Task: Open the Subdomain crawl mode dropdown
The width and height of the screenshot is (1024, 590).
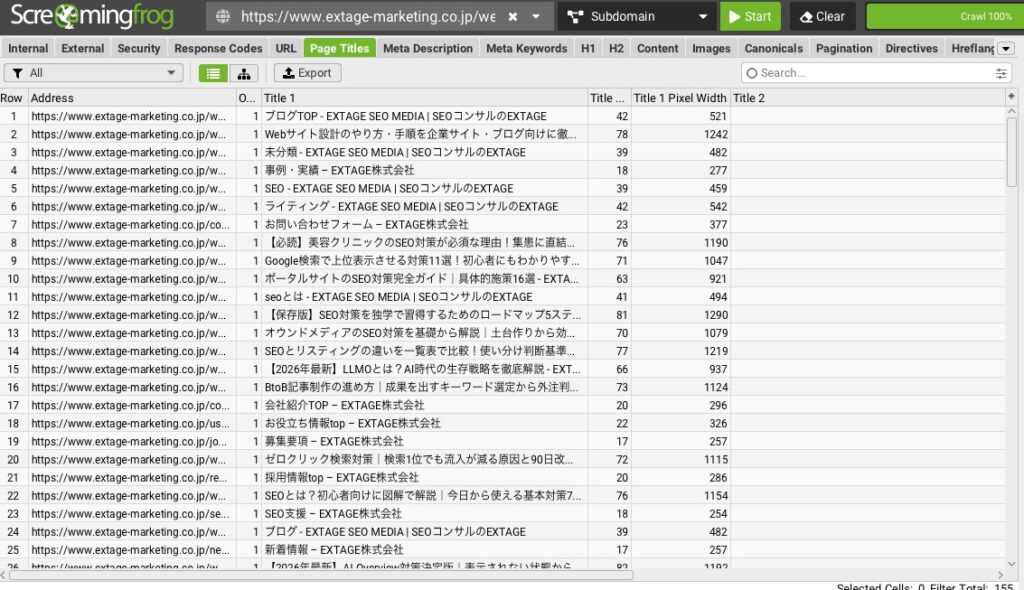Action: tap(636, 17)
